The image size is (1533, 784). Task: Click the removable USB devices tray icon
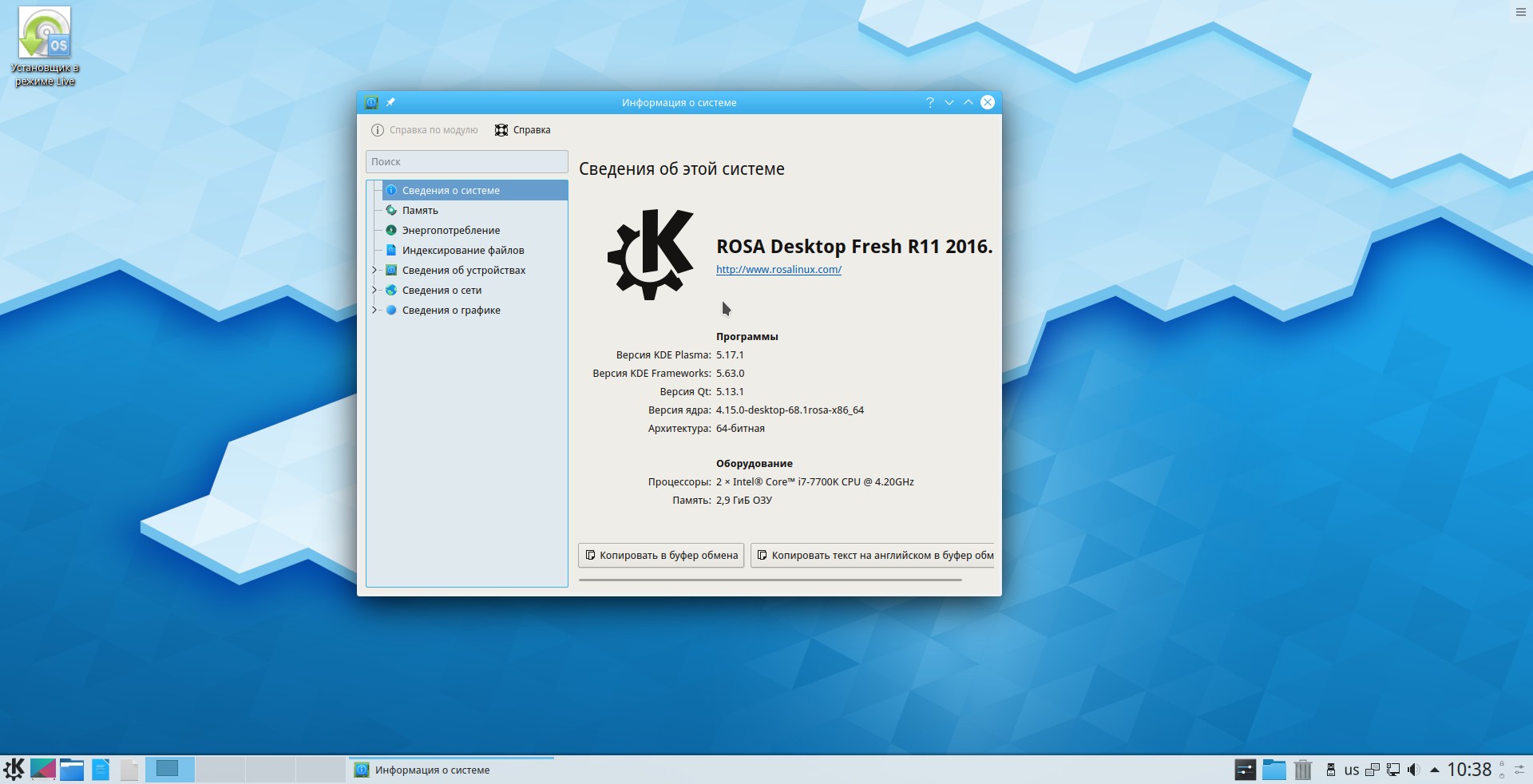[1331, 770]
